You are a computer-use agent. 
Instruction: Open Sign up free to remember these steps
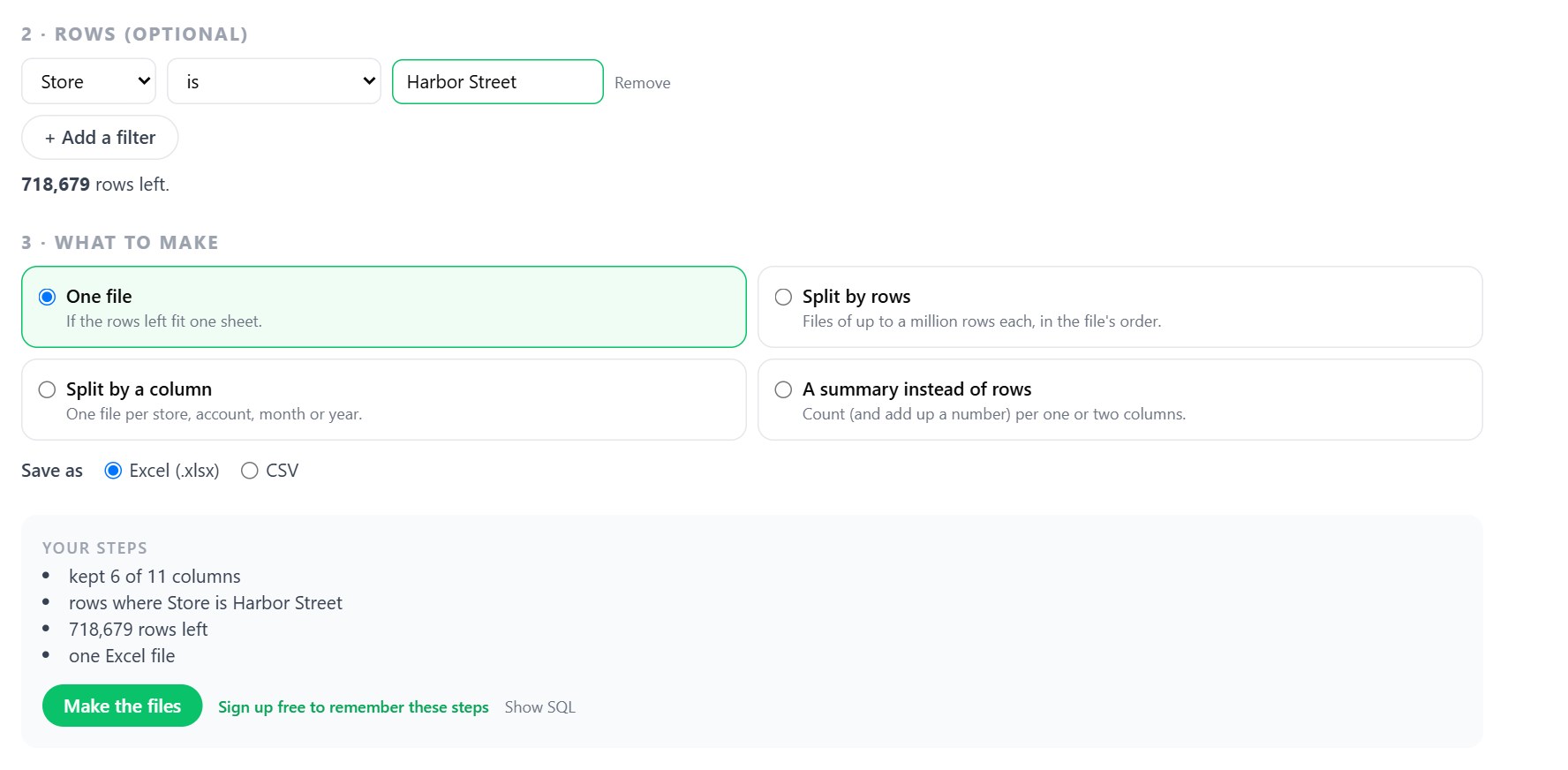pyautogui.click(x=353, y=707)
